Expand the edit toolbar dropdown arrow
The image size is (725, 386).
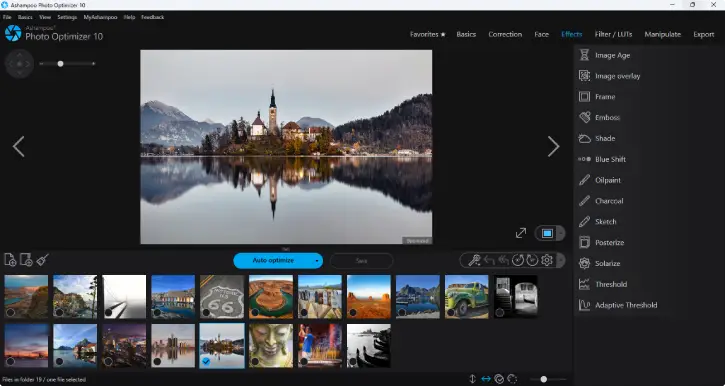(560, 260)
